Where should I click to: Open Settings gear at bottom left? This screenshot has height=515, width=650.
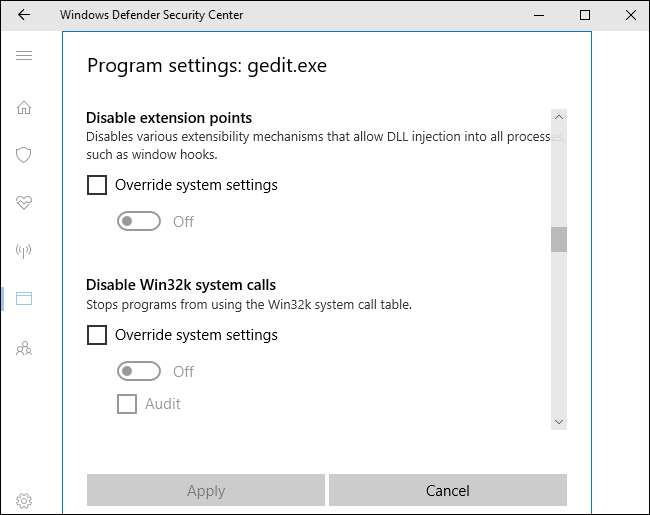pyautogui.click(x=24, y=500)
